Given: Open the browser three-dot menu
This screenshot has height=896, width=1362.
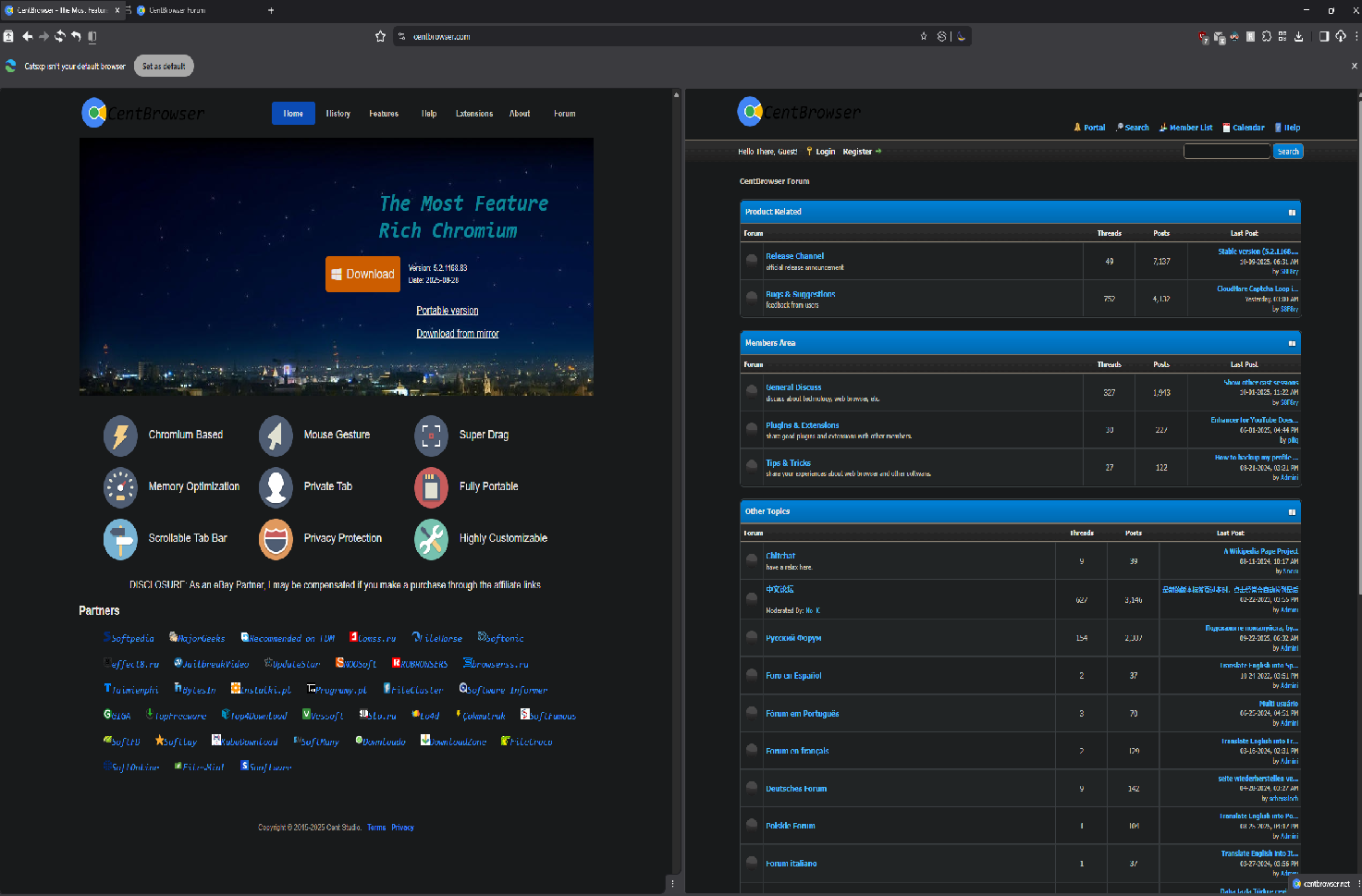Looking at the screenshot, I should tap(1356, 37).
